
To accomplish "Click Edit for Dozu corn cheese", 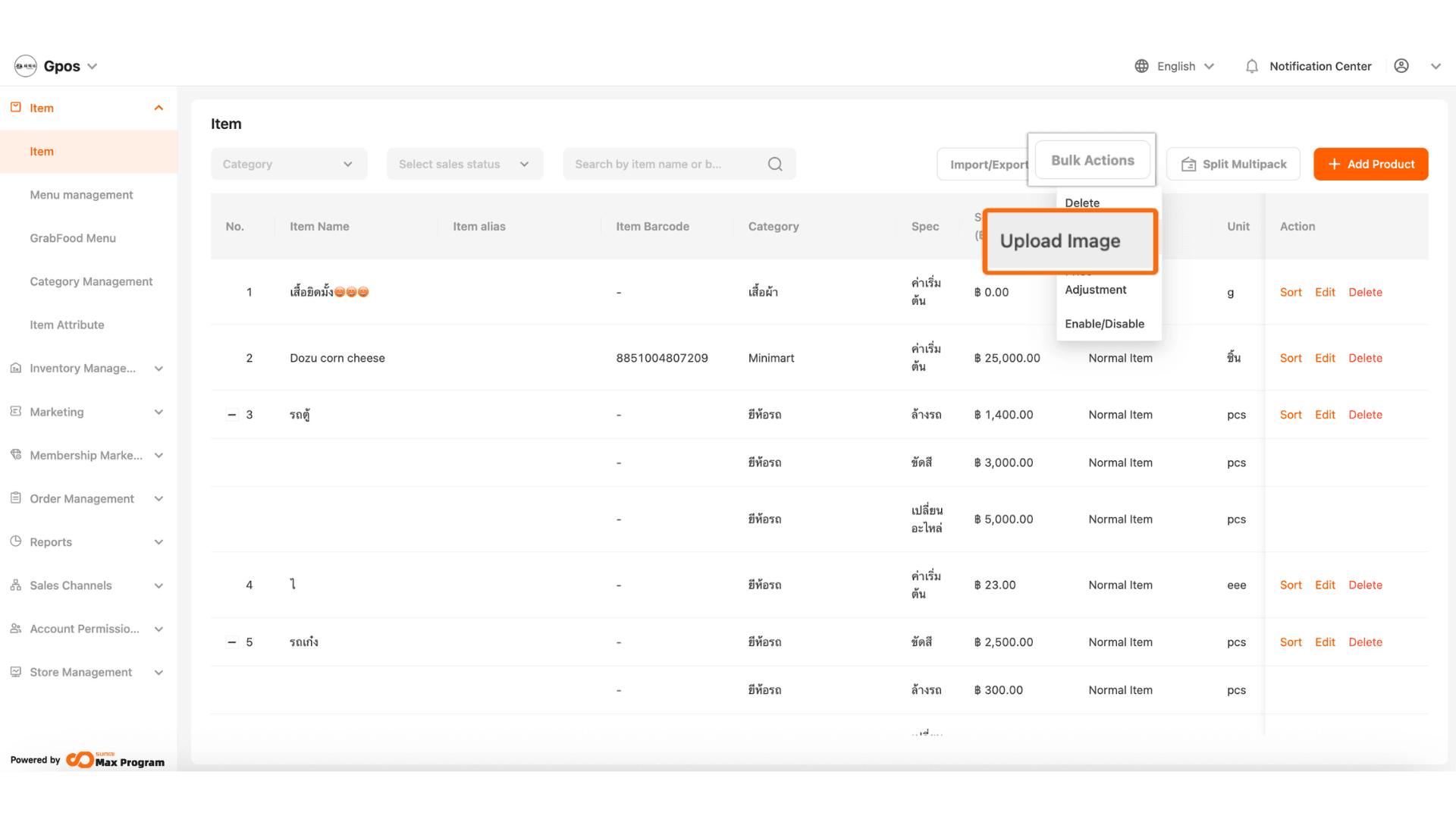I will [1325, 358].
